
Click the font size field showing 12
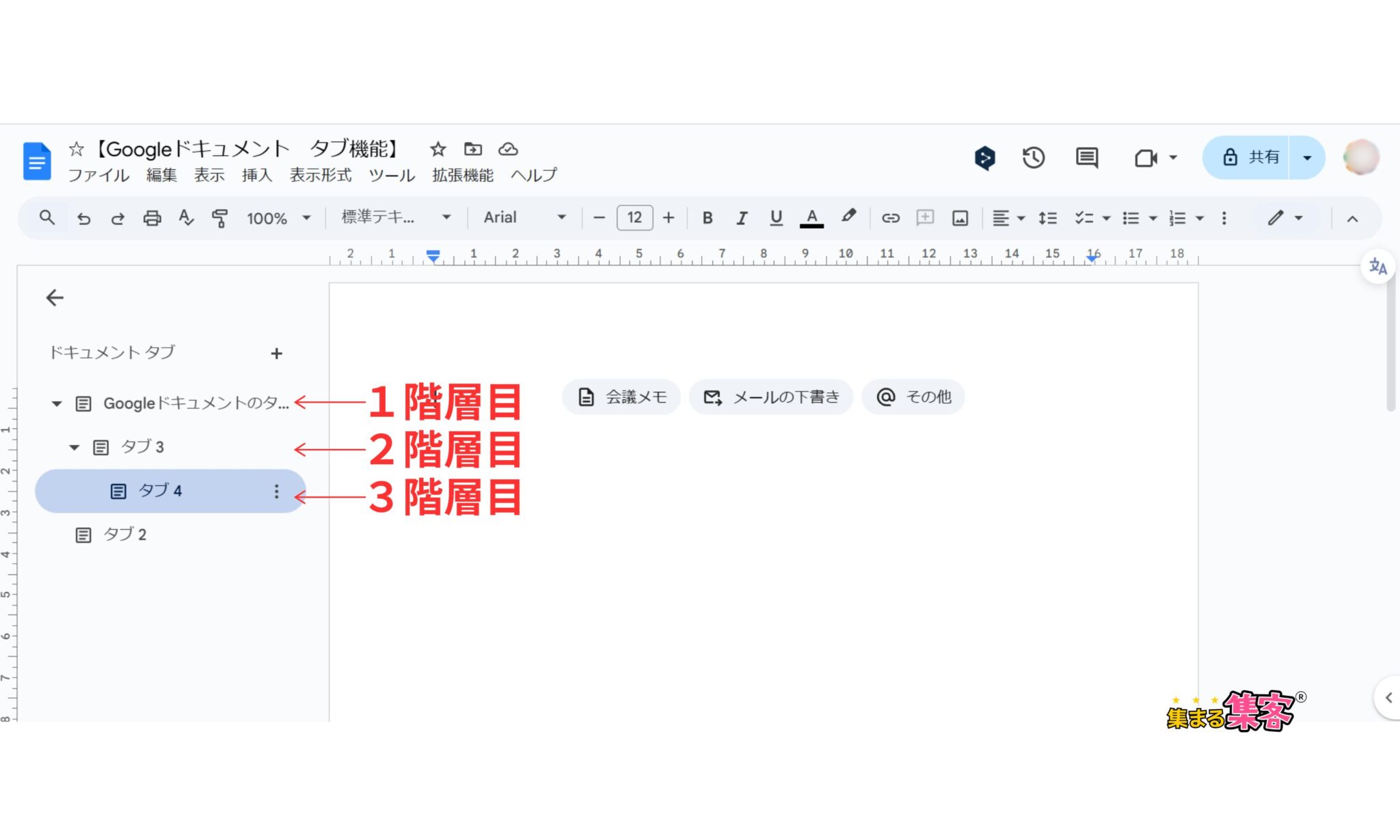[x=634, y=218]
